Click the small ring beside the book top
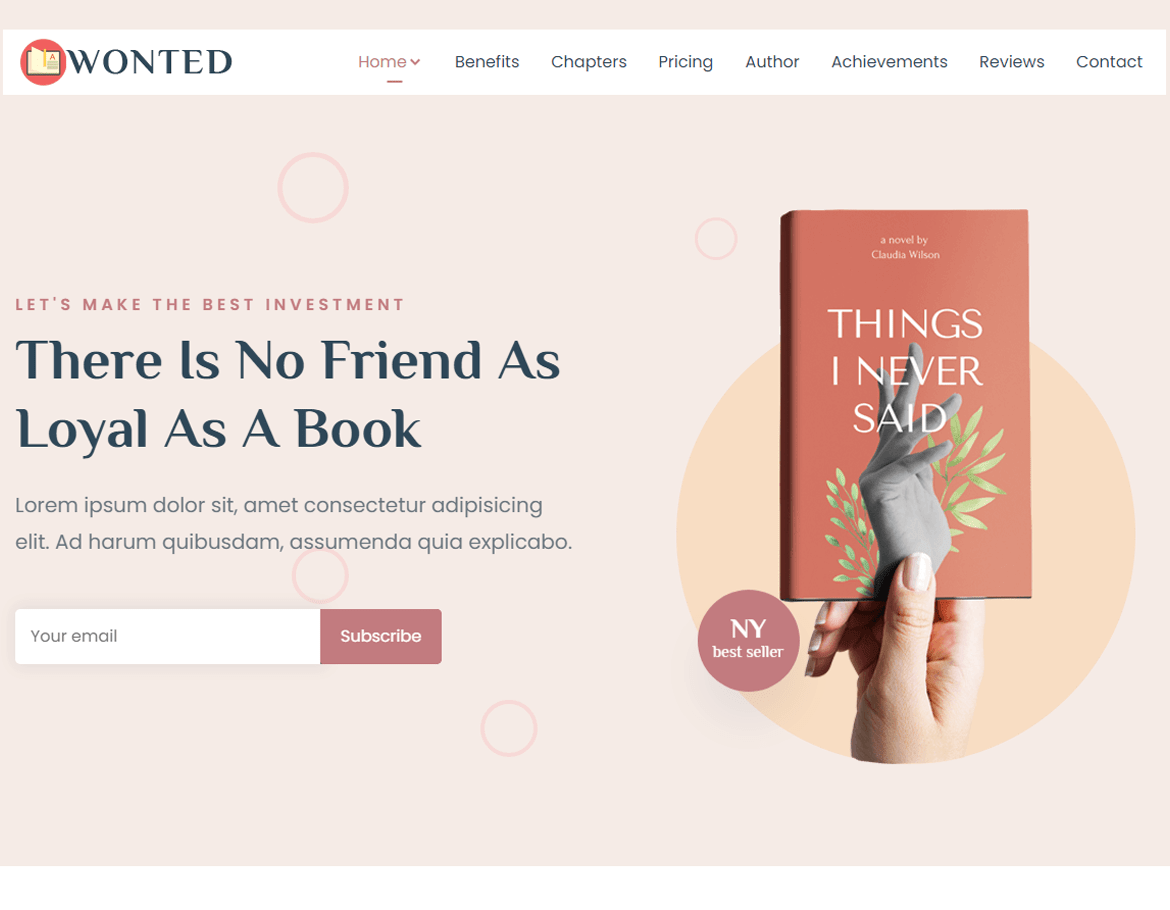Viewport: 1170px width, 910px height. (x=716, y=239)
